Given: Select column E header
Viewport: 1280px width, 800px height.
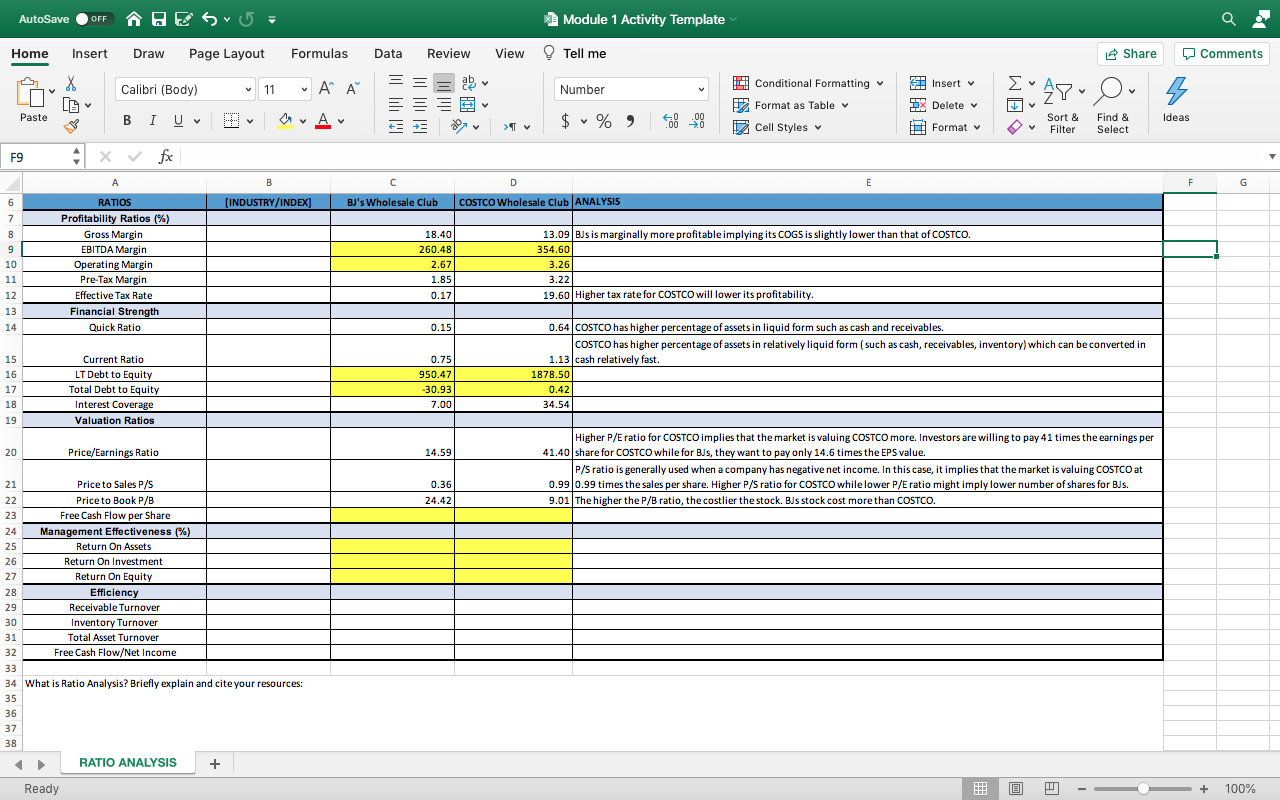Looking at the screenshot, I should coord(867,182).
